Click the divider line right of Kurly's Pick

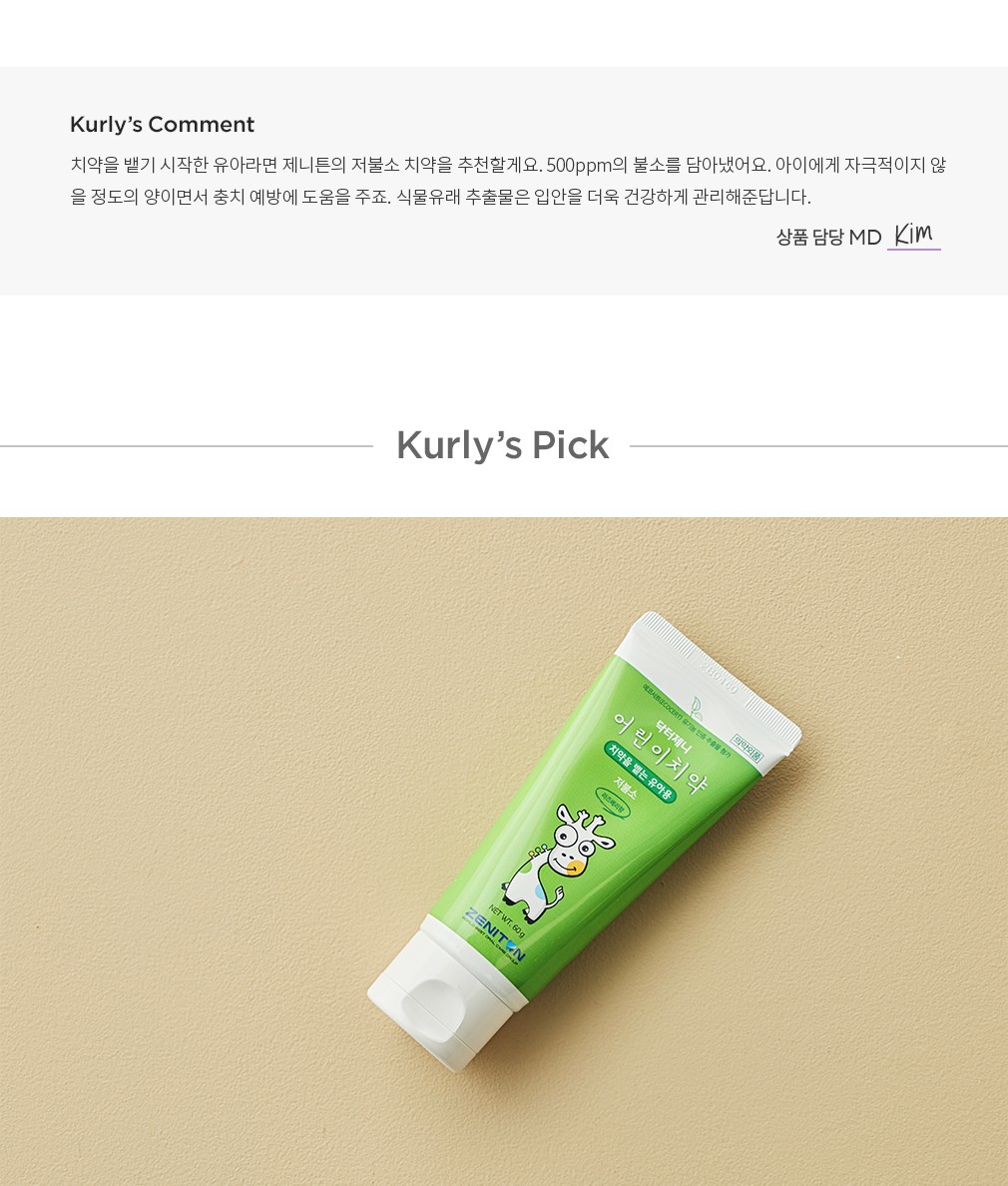[819, 446]
